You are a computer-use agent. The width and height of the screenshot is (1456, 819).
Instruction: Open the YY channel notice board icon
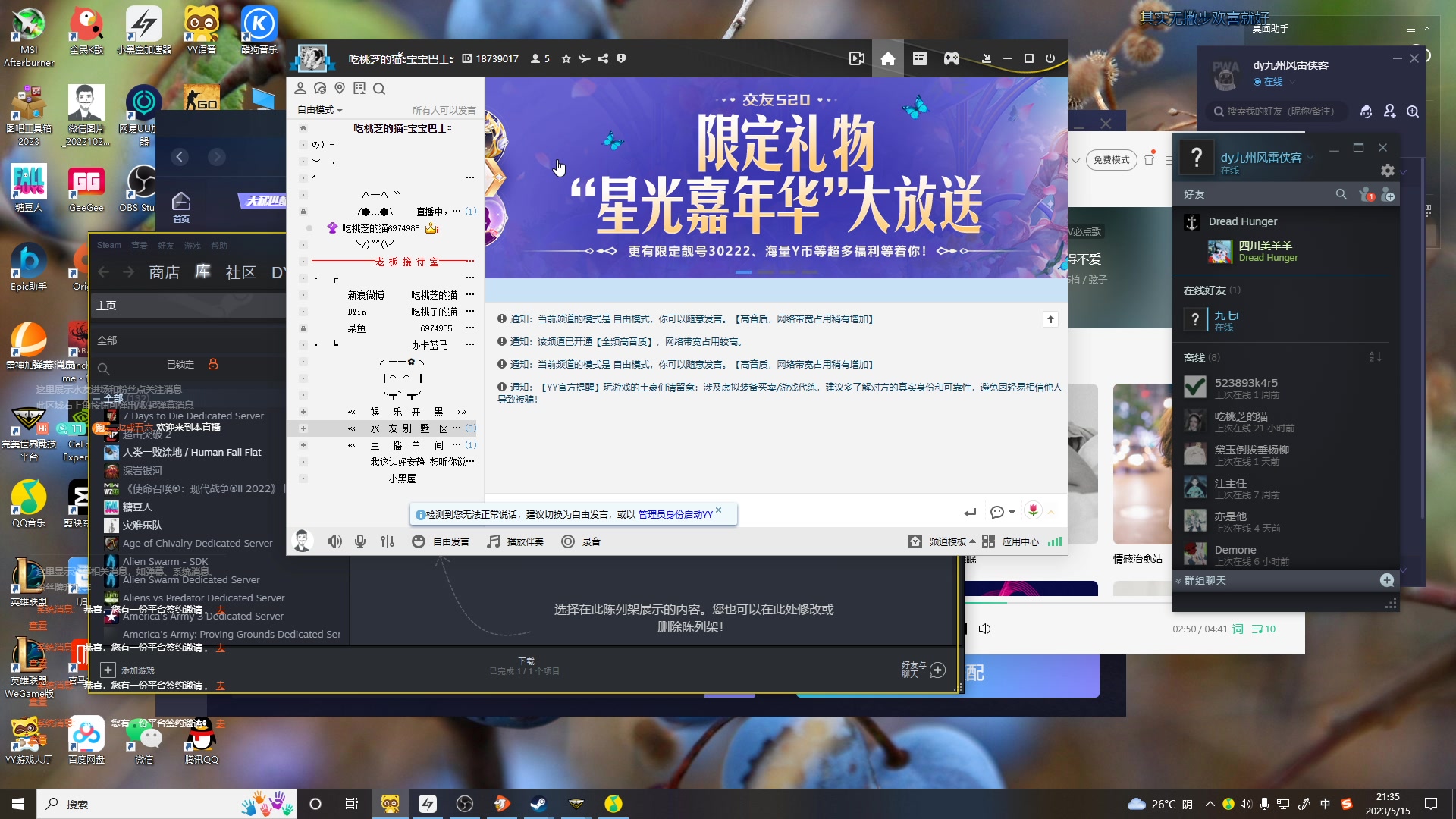359,88
